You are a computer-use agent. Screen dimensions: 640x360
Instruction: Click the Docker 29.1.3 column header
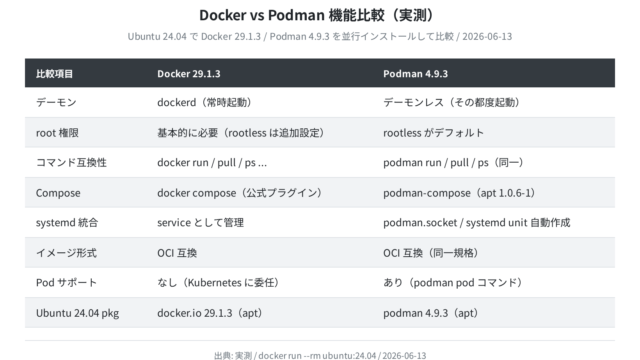pos(189,73)
